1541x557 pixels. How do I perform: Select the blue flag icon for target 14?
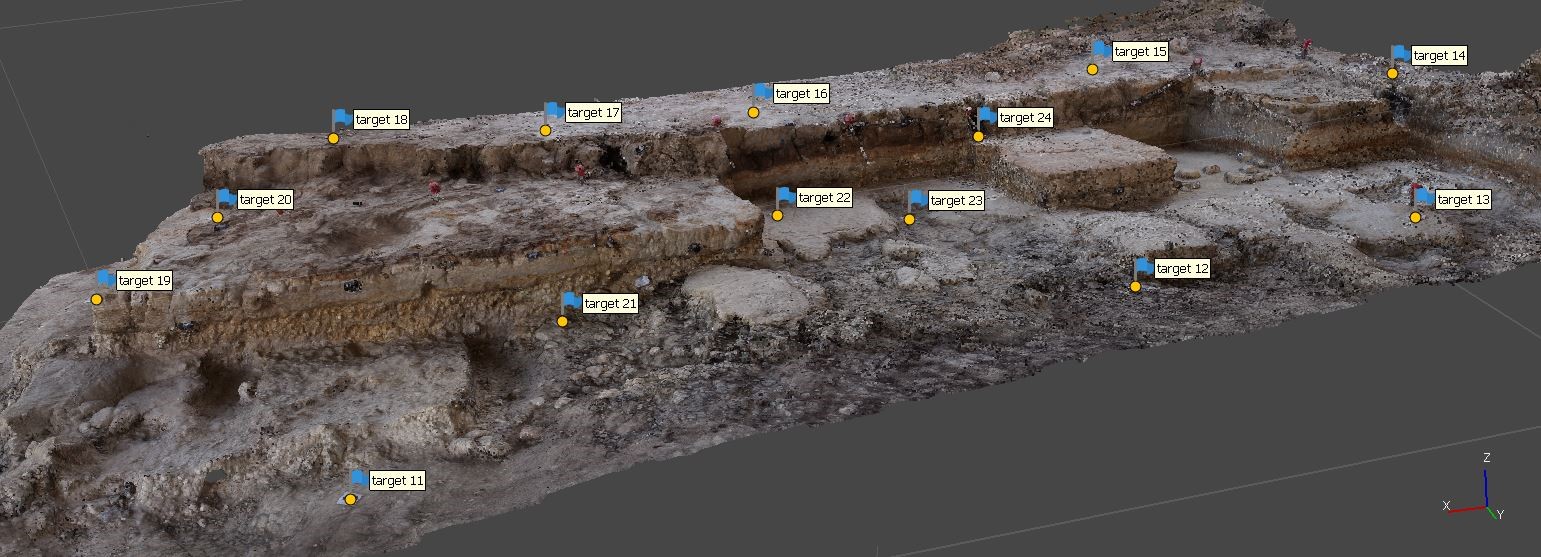pyautogui.click(x=1400, y=54)
